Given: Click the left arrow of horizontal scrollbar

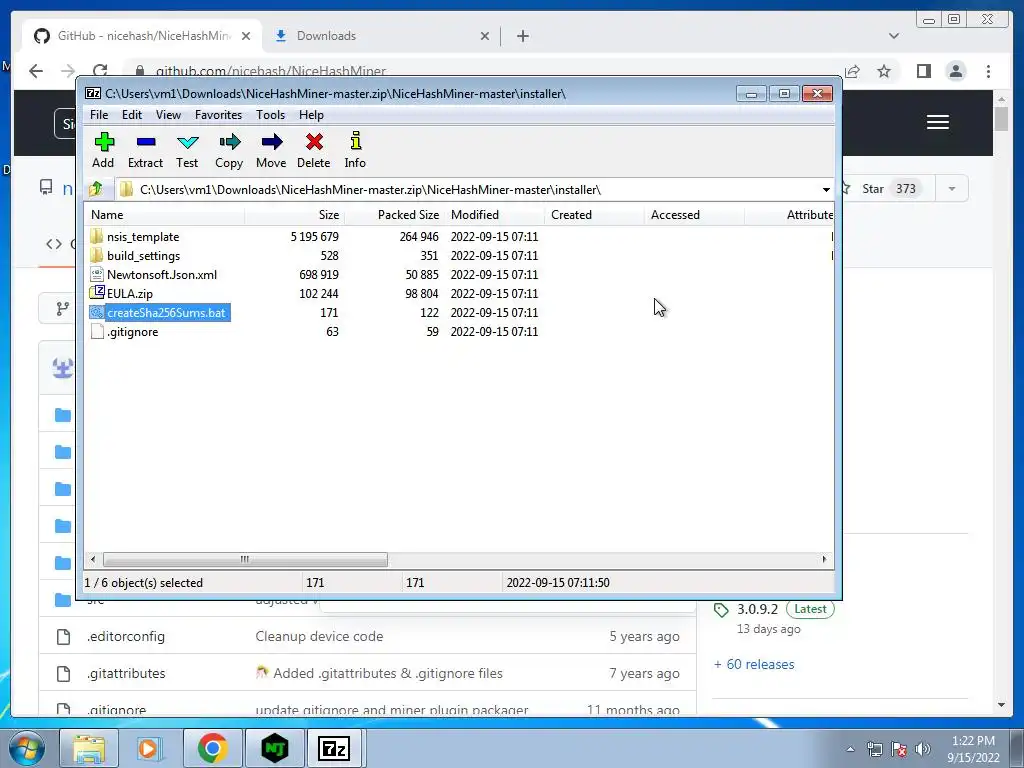Looking at the screenshot, I should coord(93,560).
